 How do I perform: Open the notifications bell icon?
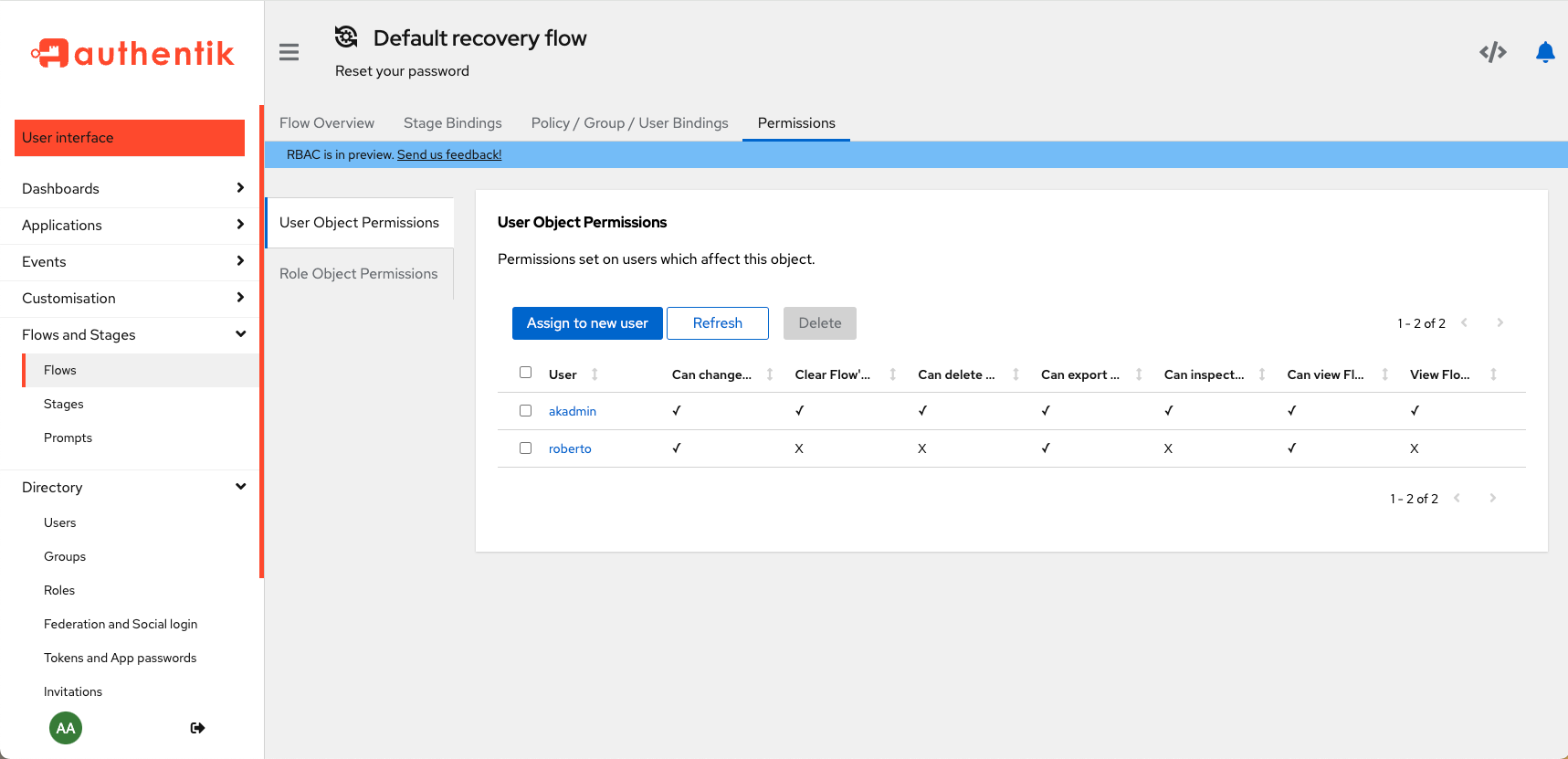1544,52
